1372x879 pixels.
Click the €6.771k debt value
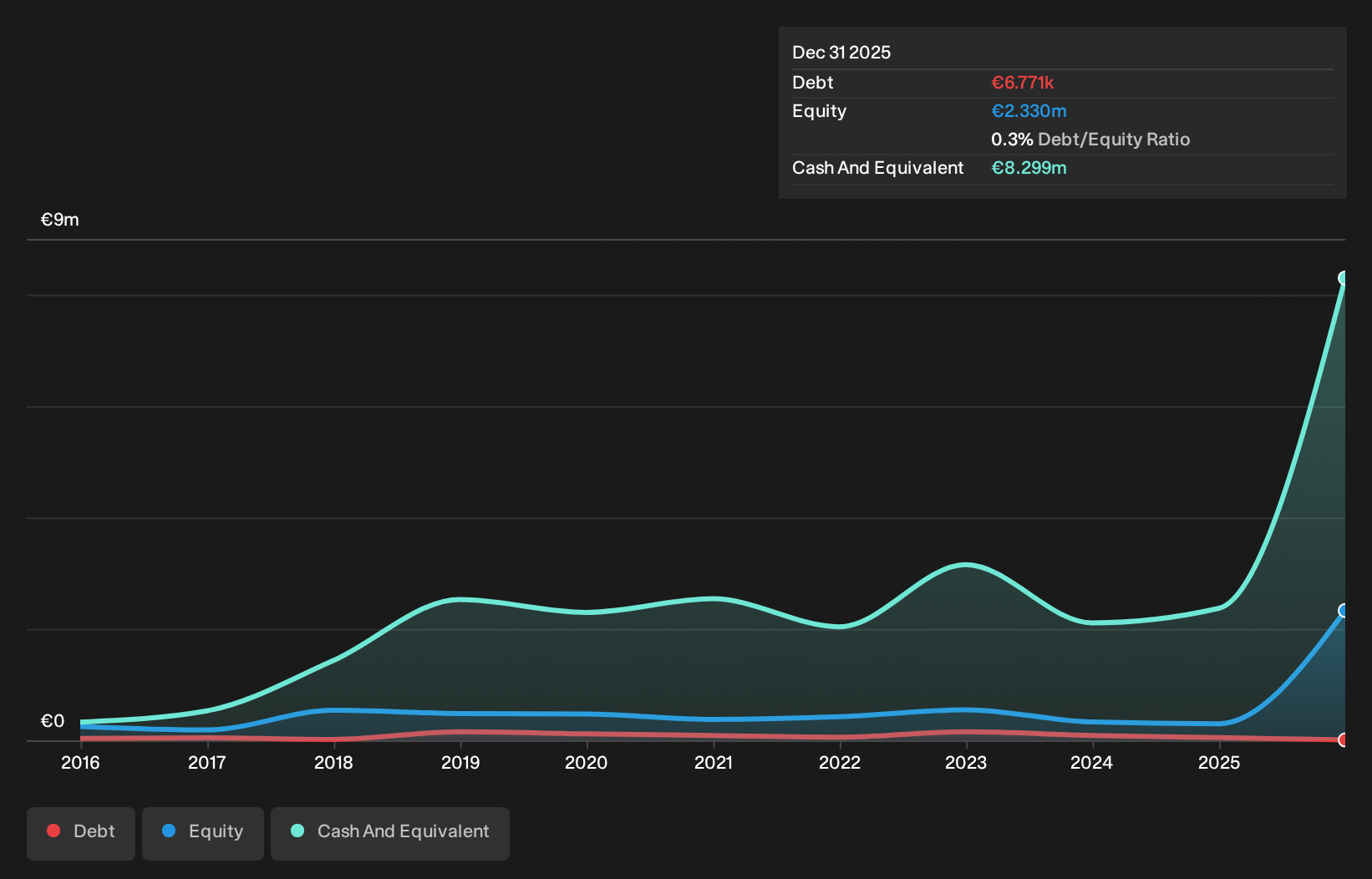[1023, 83]
